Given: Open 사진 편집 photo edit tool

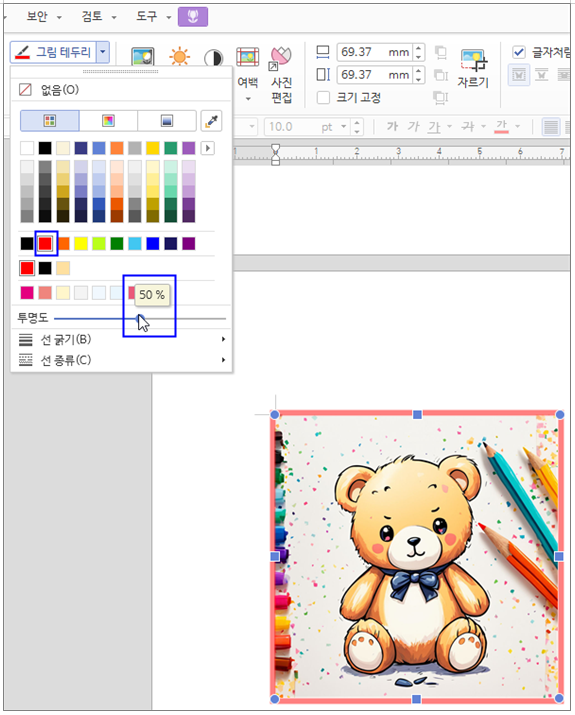Looking at the screenshot, I should (281, 75).
